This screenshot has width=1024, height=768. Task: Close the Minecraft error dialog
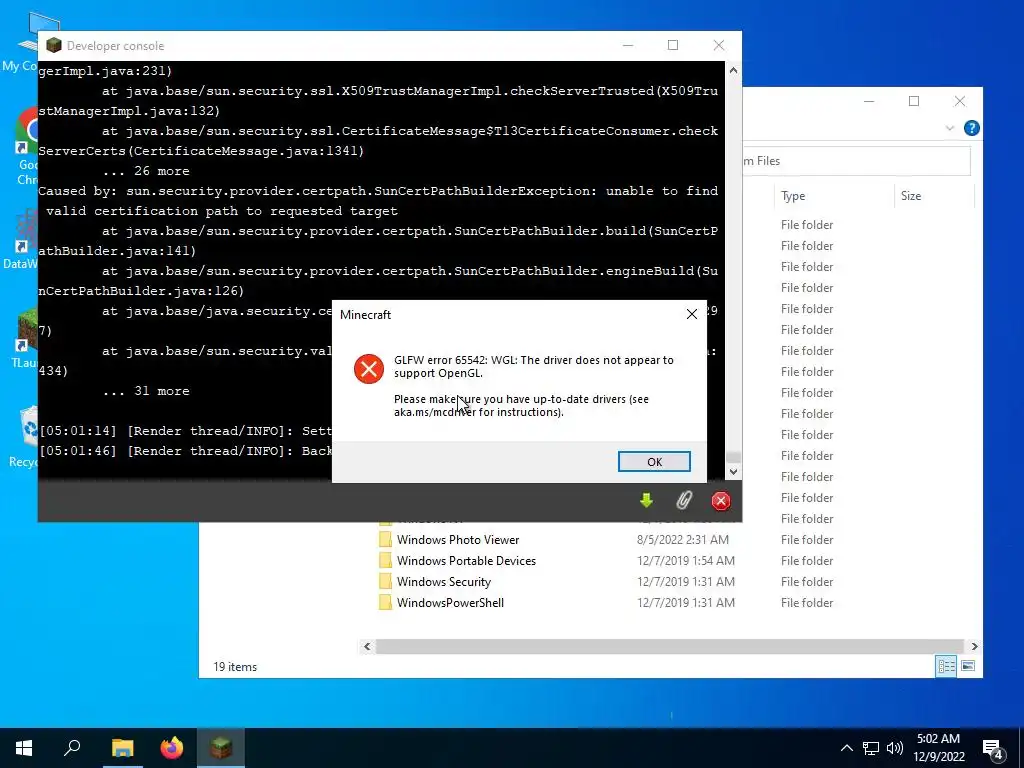(692, 314)
